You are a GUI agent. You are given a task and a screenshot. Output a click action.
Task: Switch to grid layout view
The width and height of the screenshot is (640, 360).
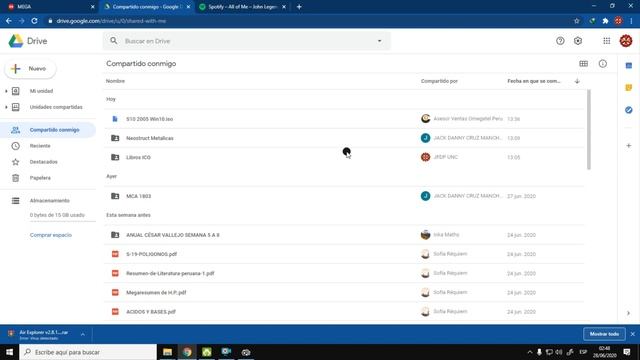pos(584,64)
